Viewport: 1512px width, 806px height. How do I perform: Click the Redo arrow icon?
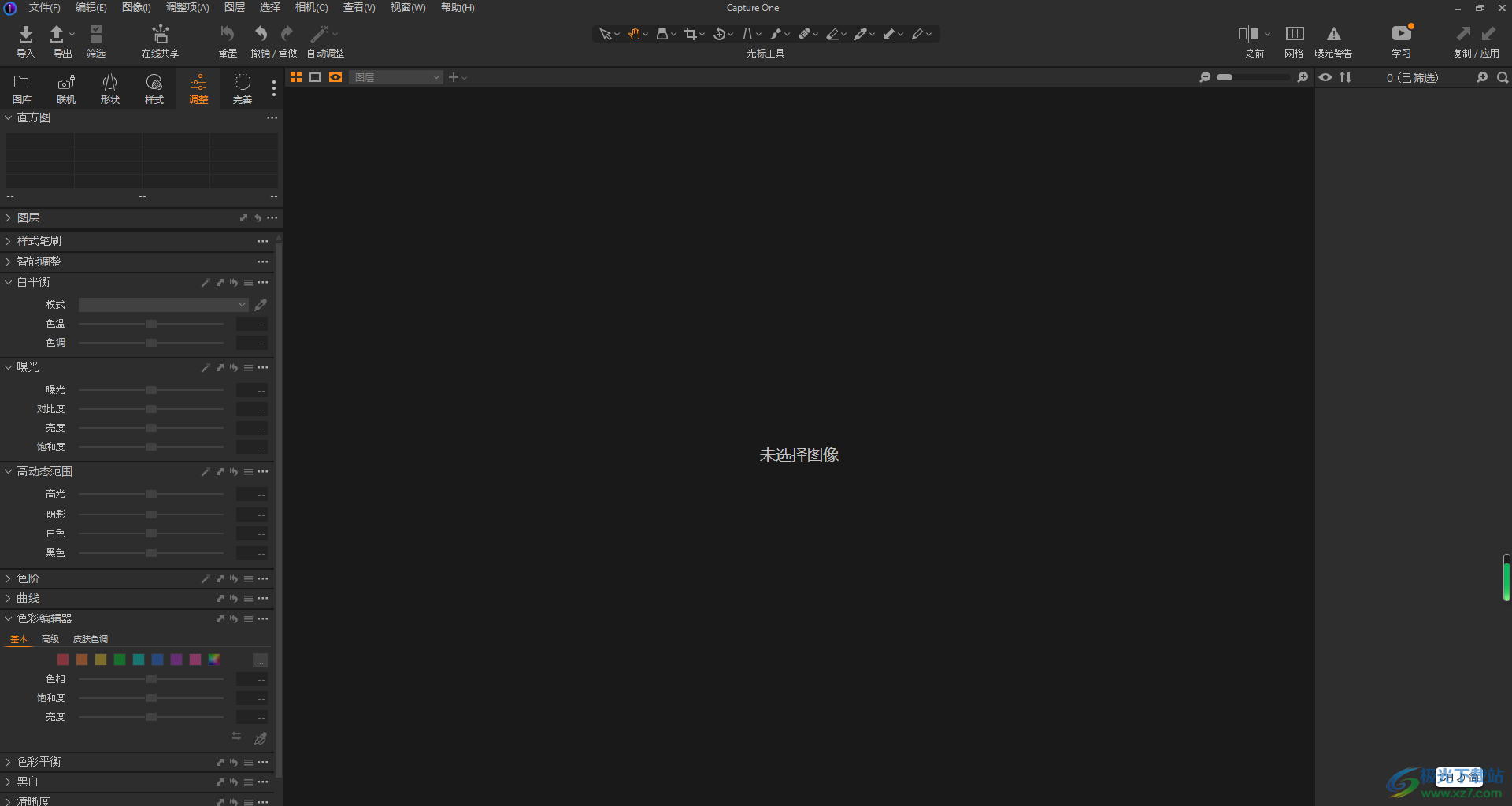coord(287,34)
